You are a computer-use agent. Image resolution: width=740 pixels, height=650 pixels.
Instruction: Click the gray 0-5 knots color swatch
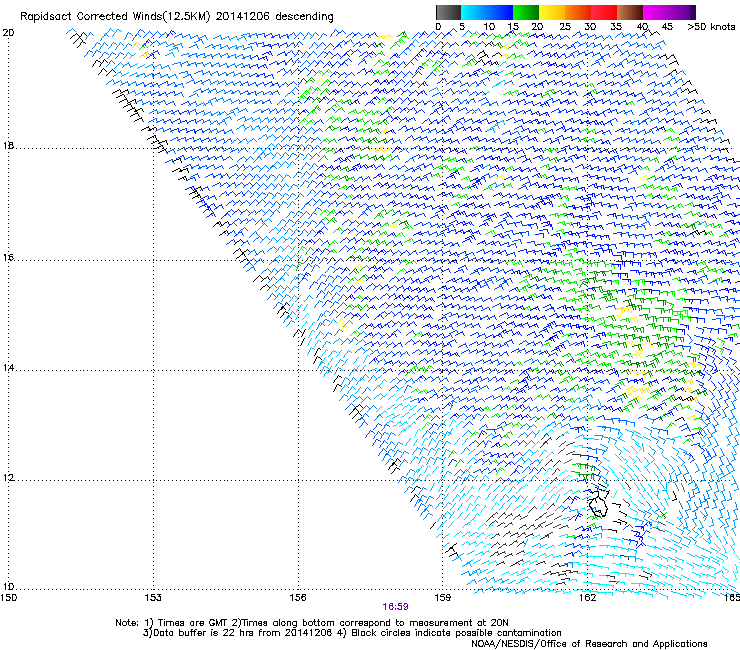[448, 12]
